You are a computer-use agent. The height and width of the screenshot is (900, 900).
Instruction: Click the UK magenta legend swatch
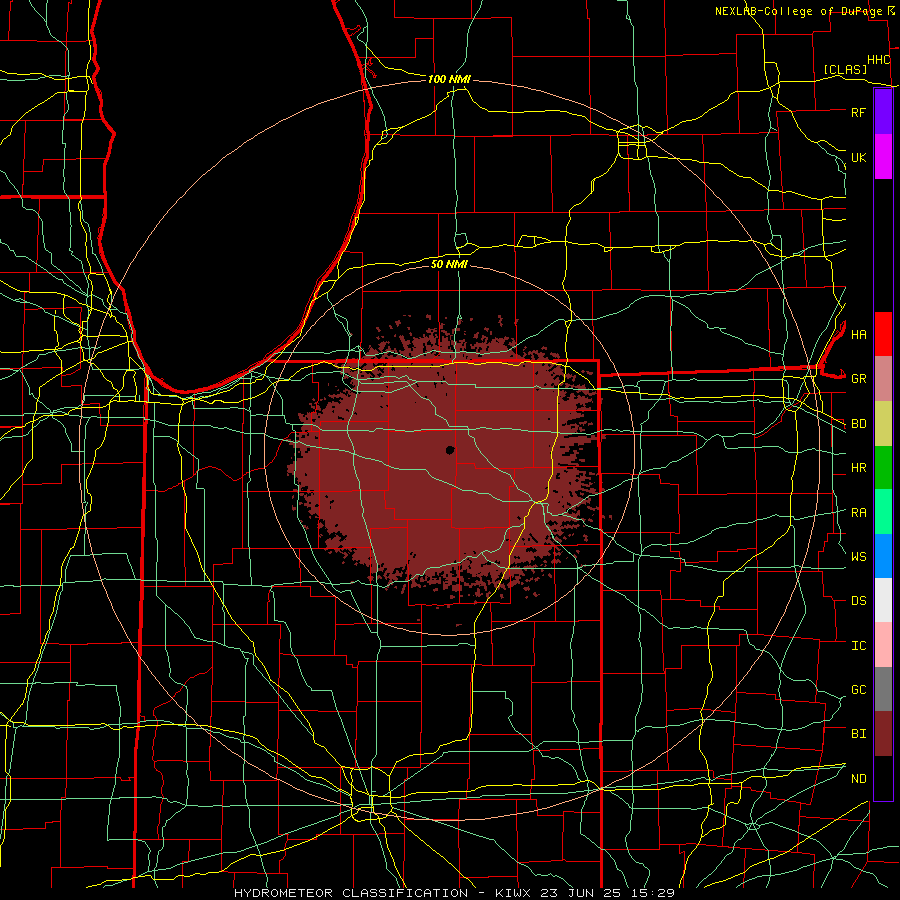click(x=883, y=157)
